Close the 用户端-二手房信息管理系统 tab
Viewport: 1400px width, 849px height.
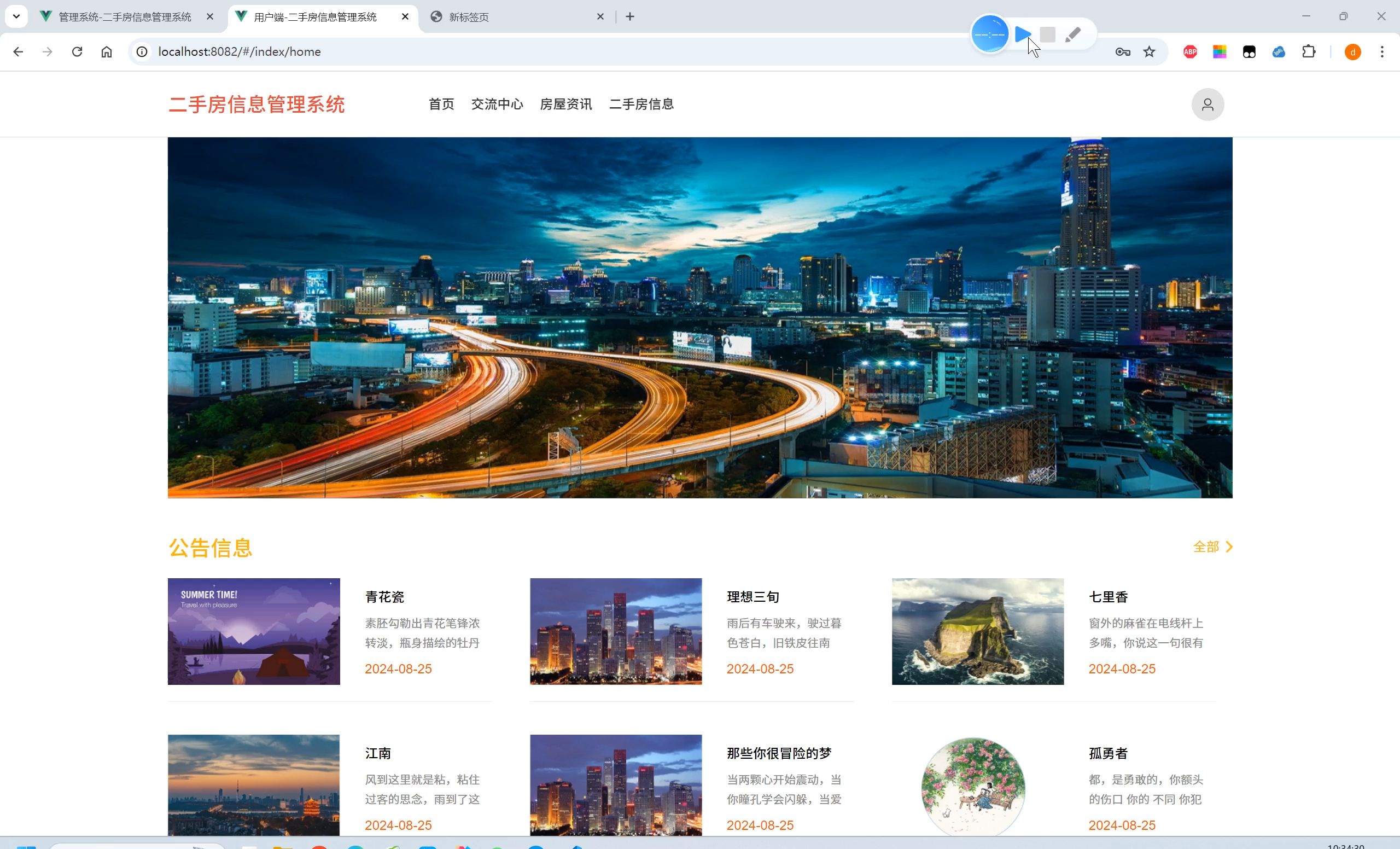tap(405, 16)
